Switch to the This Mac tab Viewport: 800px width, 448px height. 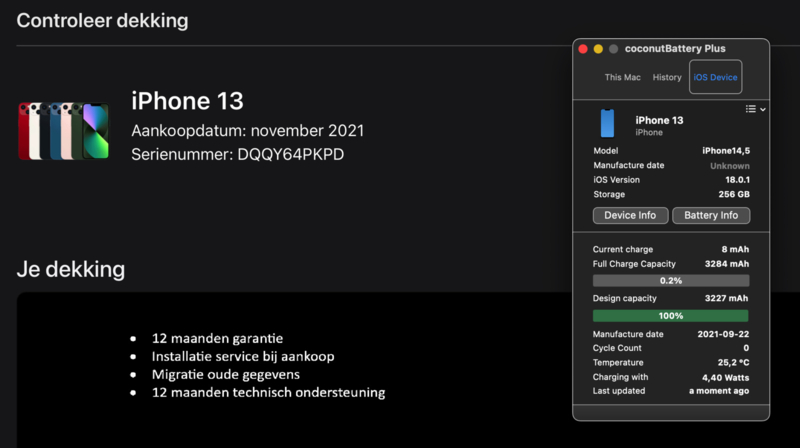point(622,78)
